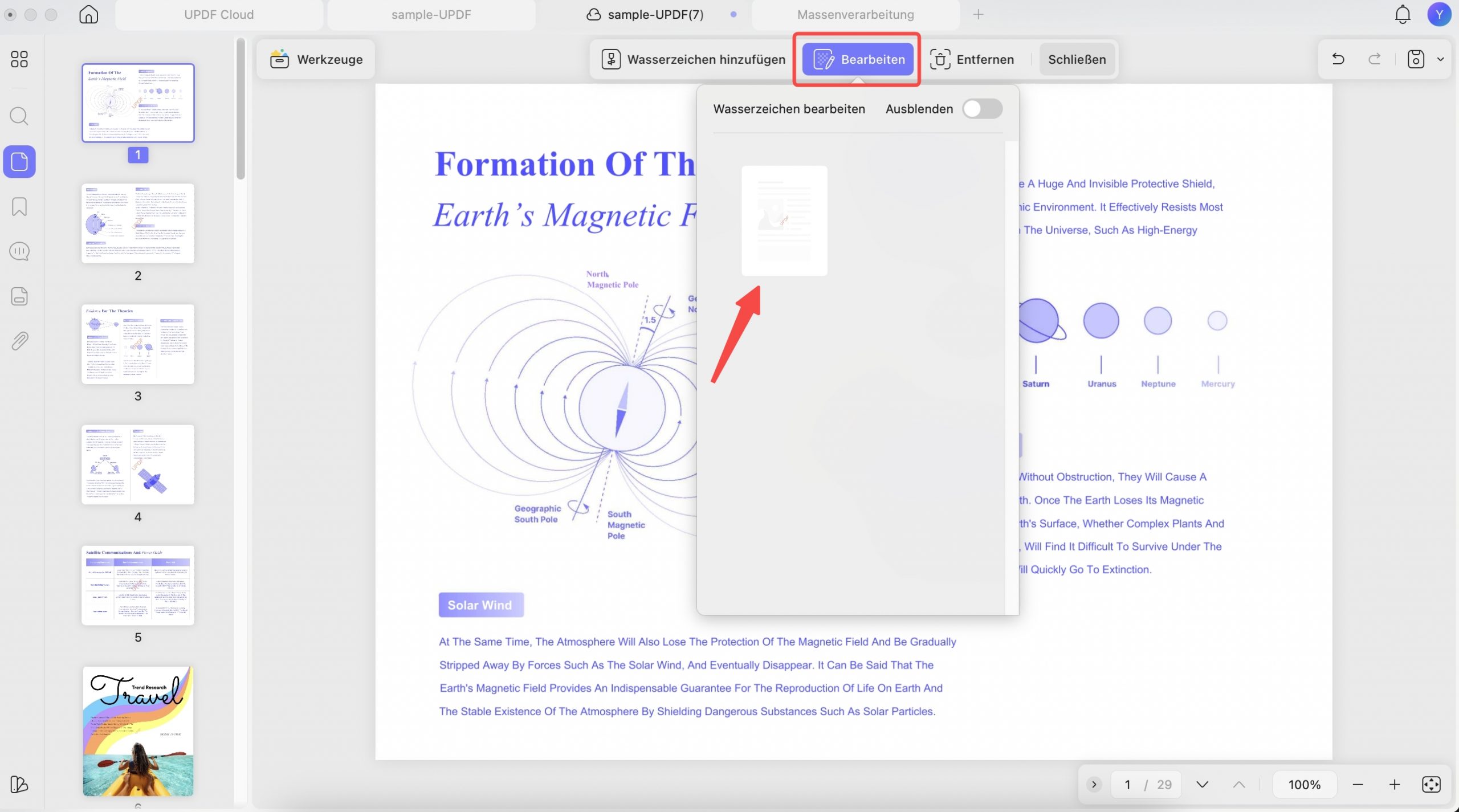This screenshot has width=1459, height=812.
Task: Open the attachments paperclip icon
Action: point(19,341)
